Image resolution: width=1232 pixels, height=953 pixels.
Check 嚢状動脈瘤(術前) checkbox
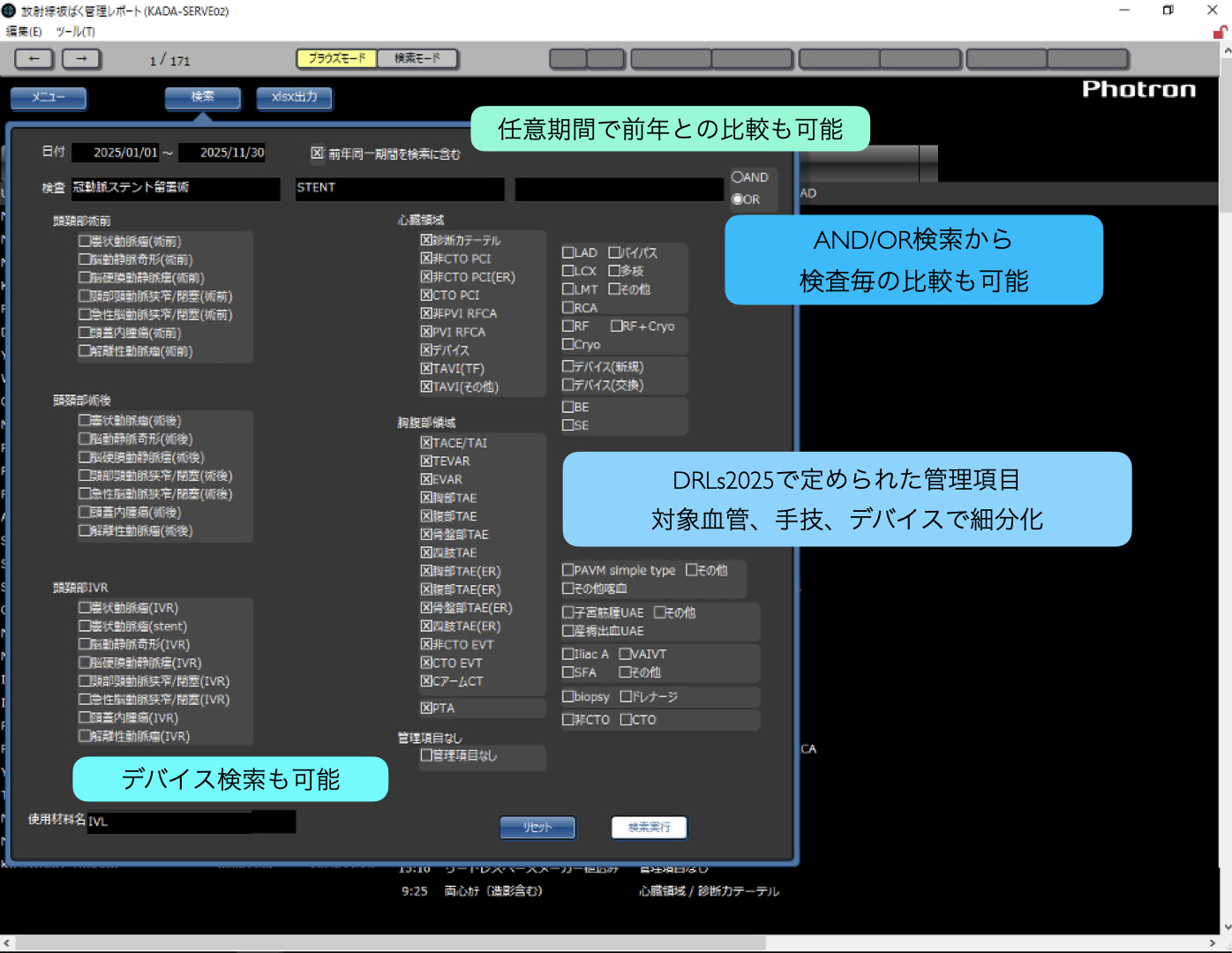(x=85, y=241)
